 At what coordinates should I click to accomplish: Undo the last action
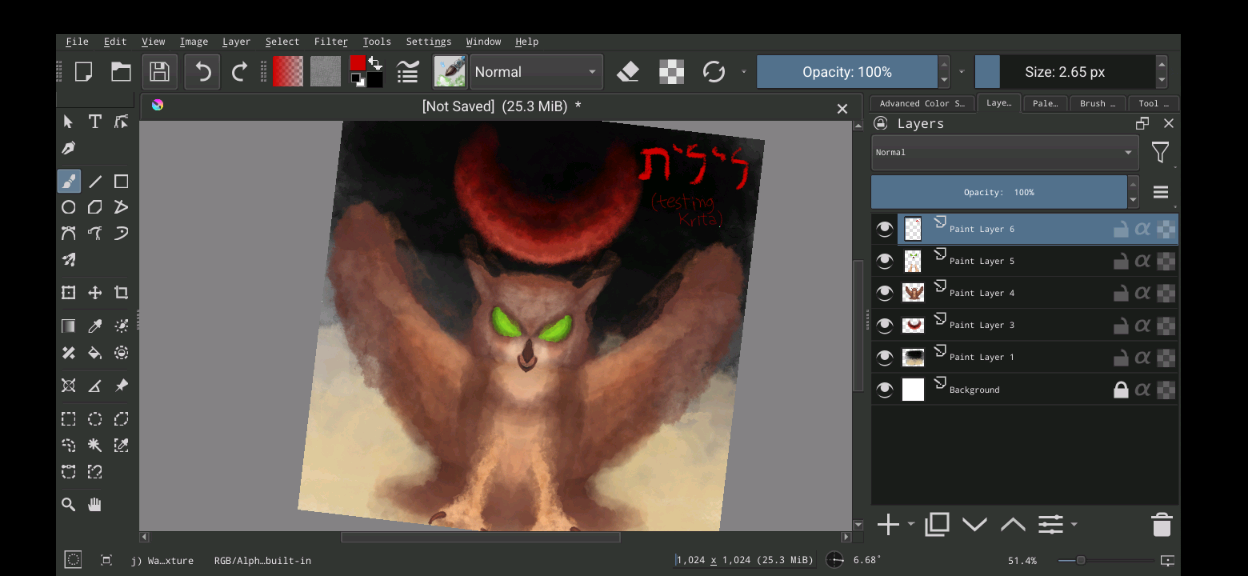(x=203, y=71)
